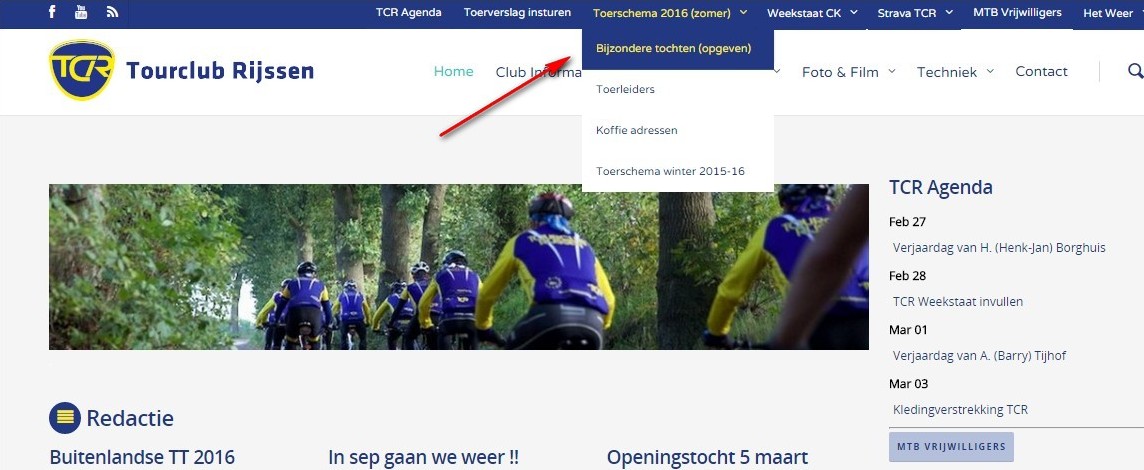Viewport: 1144px width, 470px height.
Task: Click the search magnifier icon
Action: 1135,71
